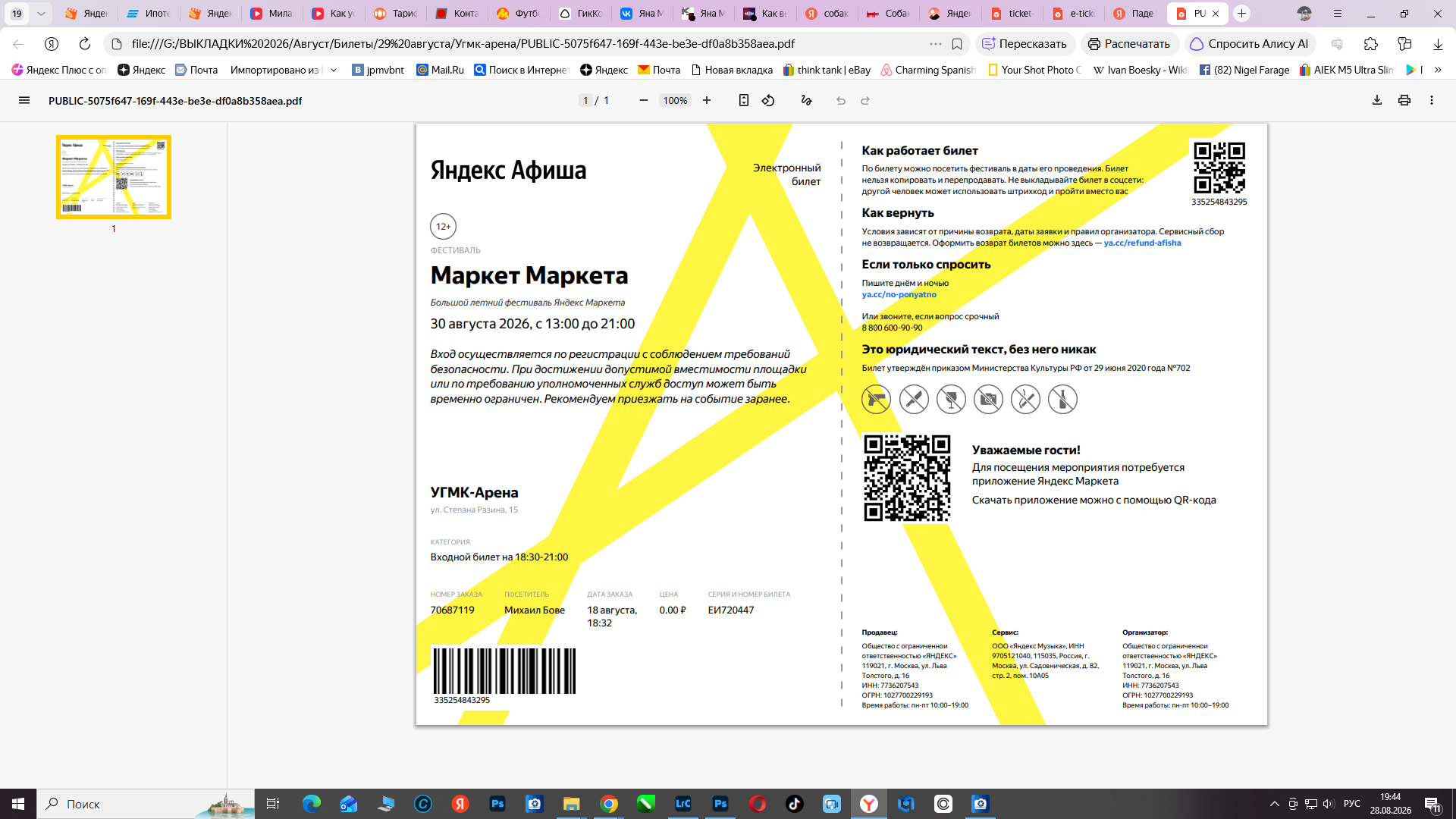Switch to the ticket tab
Image resolution: width=1456 pixels, height=819 pixels.
pos(1012,14)
